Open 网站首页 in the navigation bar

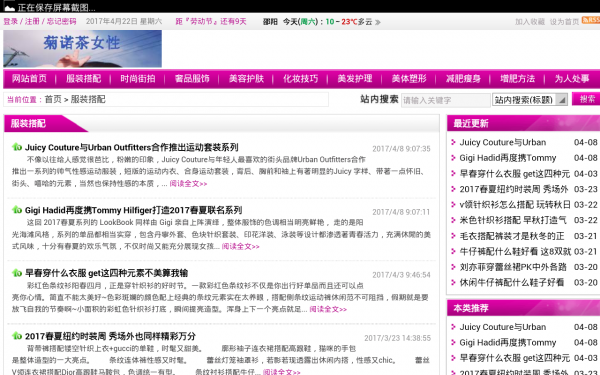click(29, 78)
